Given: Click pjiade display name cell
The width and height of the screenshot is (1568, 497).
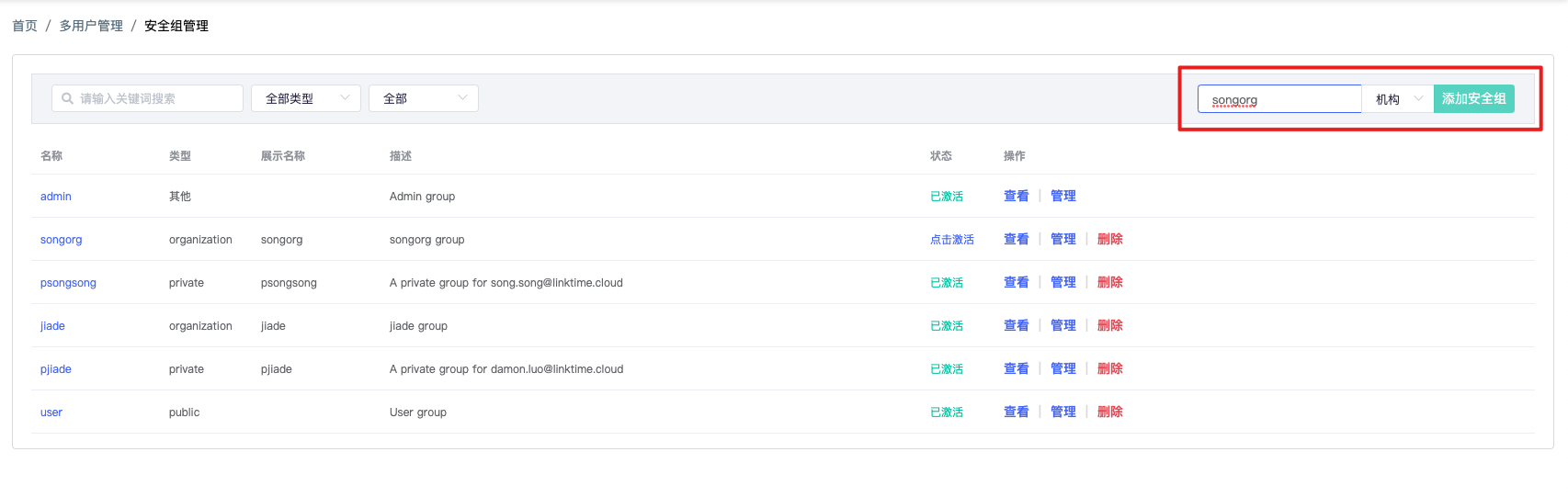Looking at the screenshot, I should 277,369.
